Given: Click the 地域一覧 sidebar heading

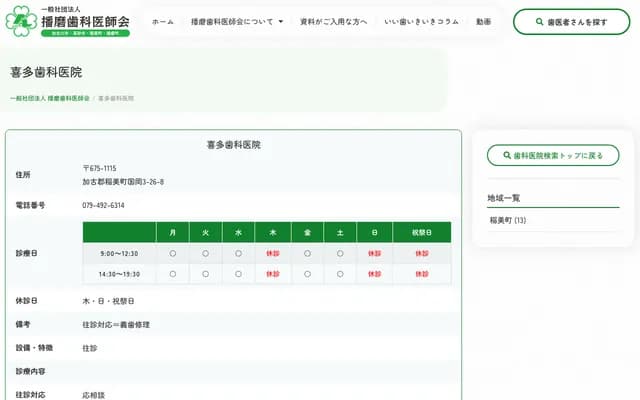Looking at the screenshot, I should [x=504, y=198].
